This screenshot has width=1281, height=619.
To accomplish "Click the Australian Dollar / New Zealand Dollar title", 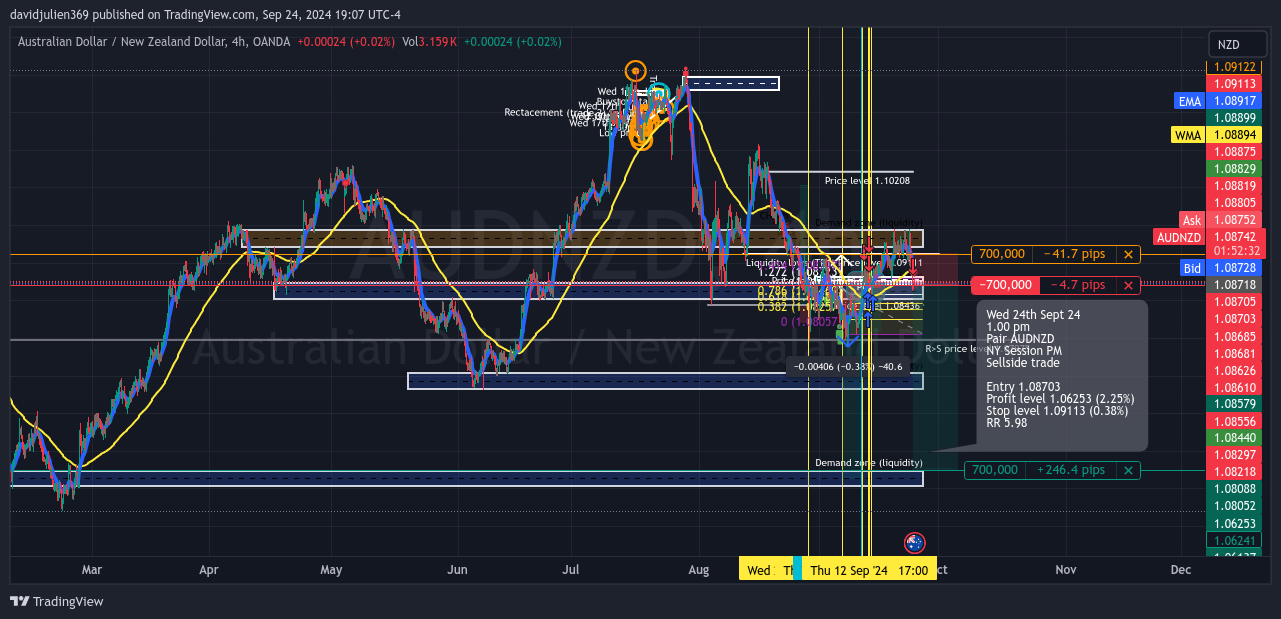I will [125, 42].
